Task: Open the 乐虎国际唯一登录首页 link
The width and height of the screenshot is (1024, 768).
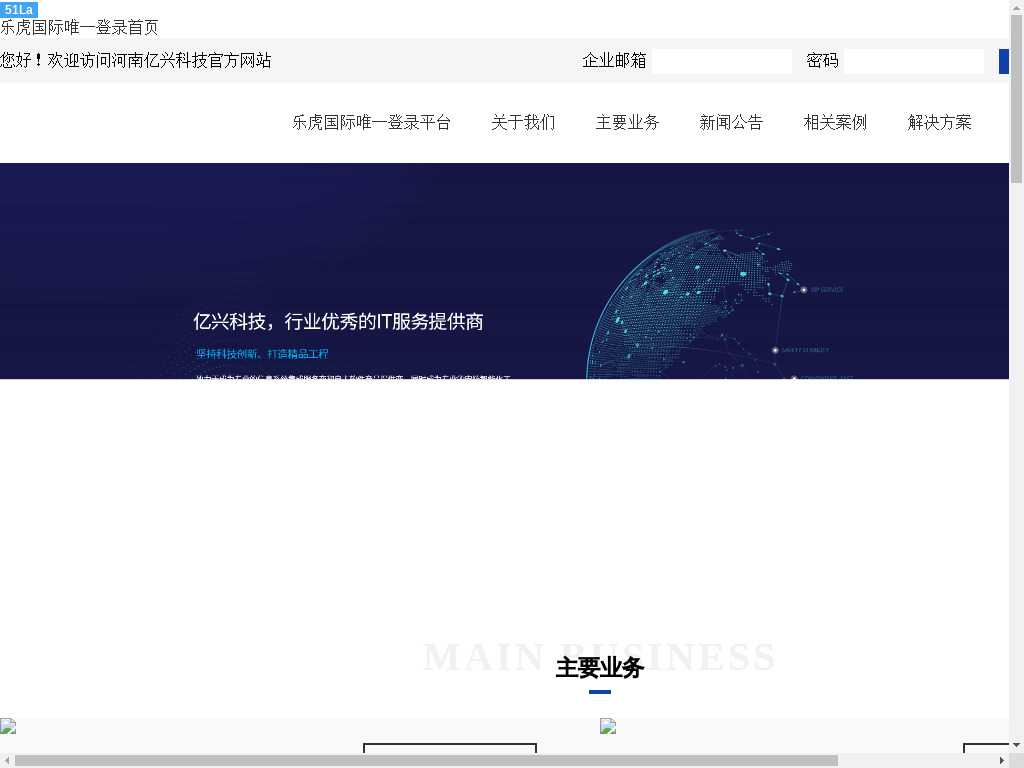Action: [x=79, y=27]
